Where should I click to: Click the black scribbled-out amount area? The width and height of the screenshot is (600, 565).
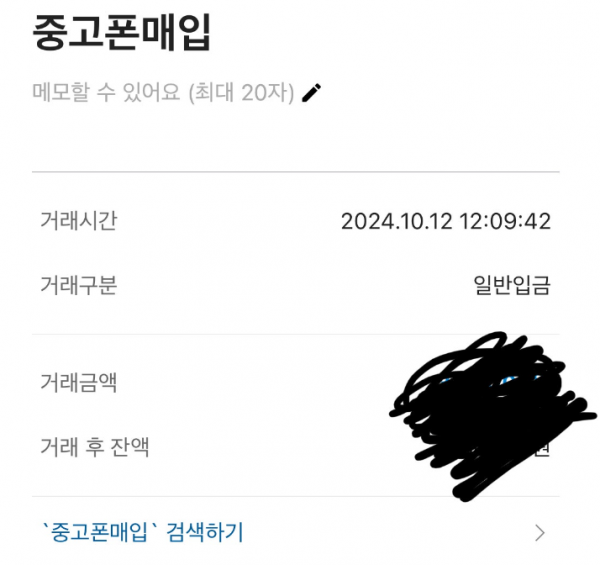tap(492, 417)
